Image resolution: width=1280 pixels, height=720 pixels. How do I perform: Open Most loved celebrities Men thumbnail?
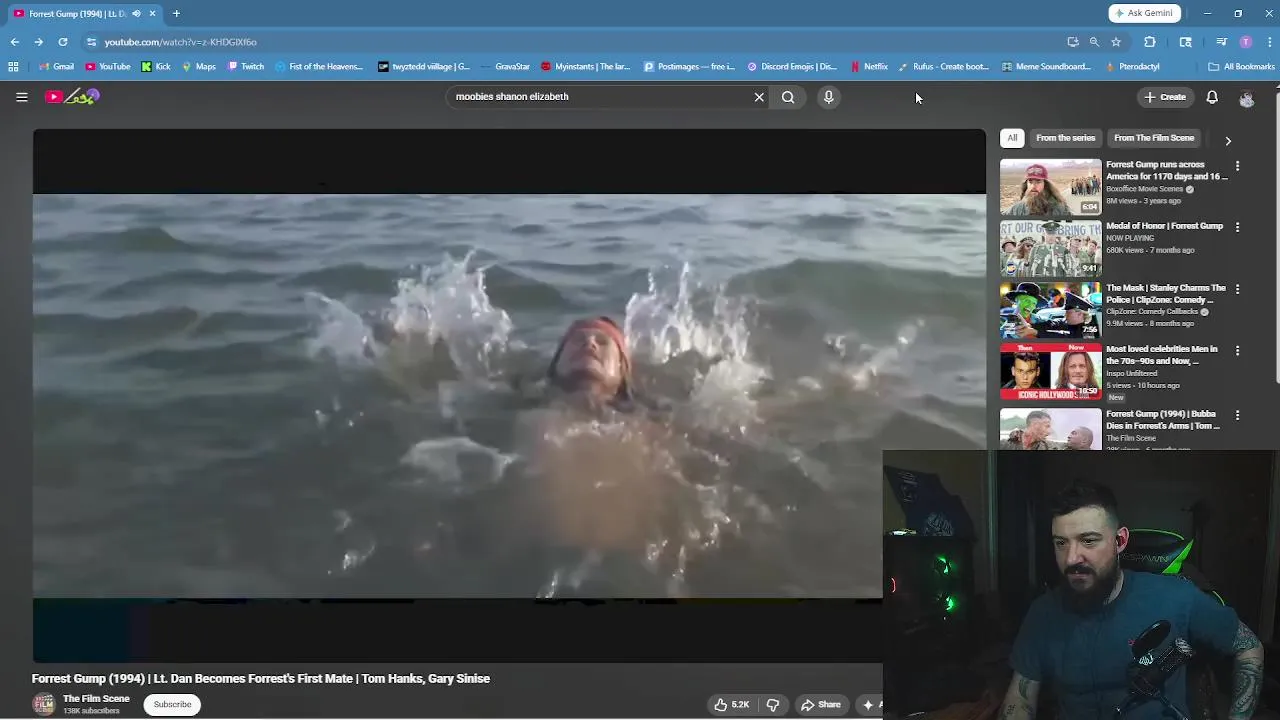point(1050,372)
